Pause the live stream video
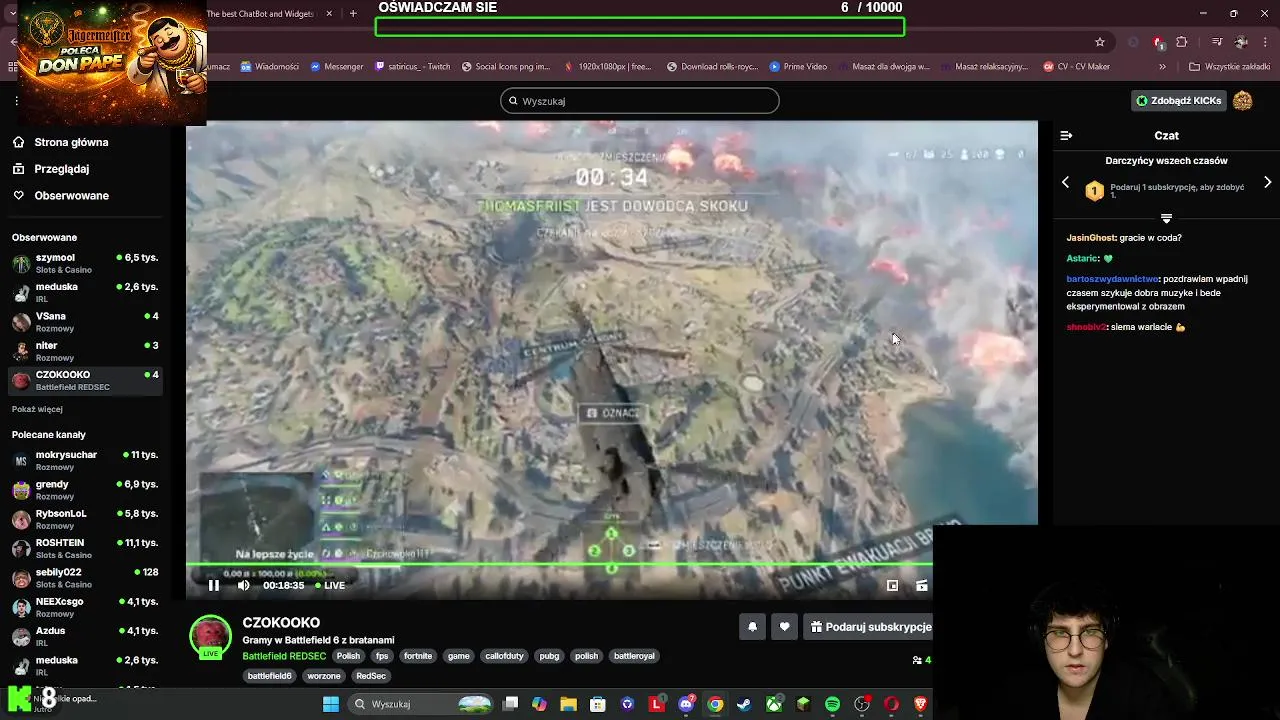 (213, 586)
